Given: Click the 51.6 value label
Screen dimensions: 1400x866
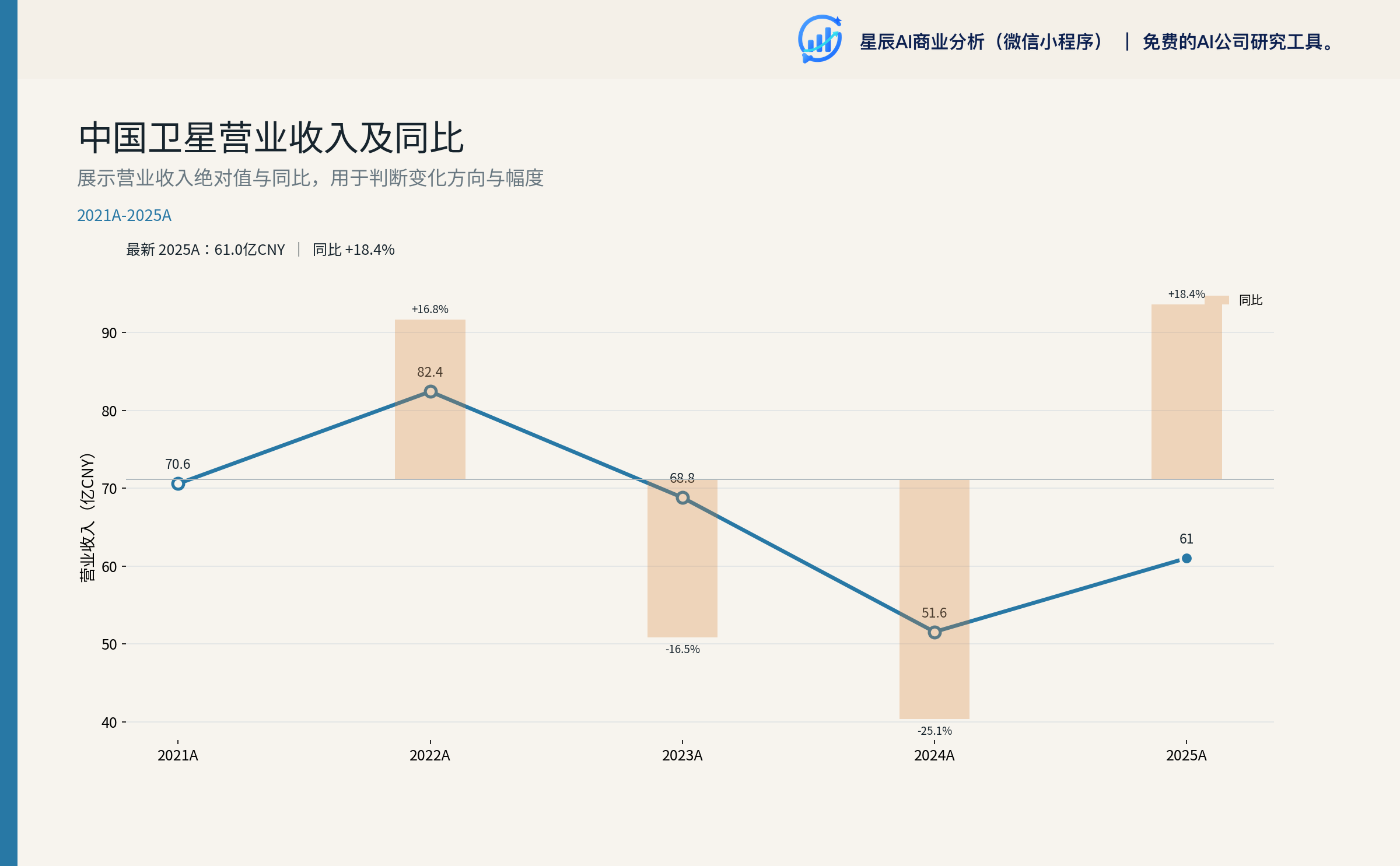Looking at the screenshot, I should click(x=935, y=613).
